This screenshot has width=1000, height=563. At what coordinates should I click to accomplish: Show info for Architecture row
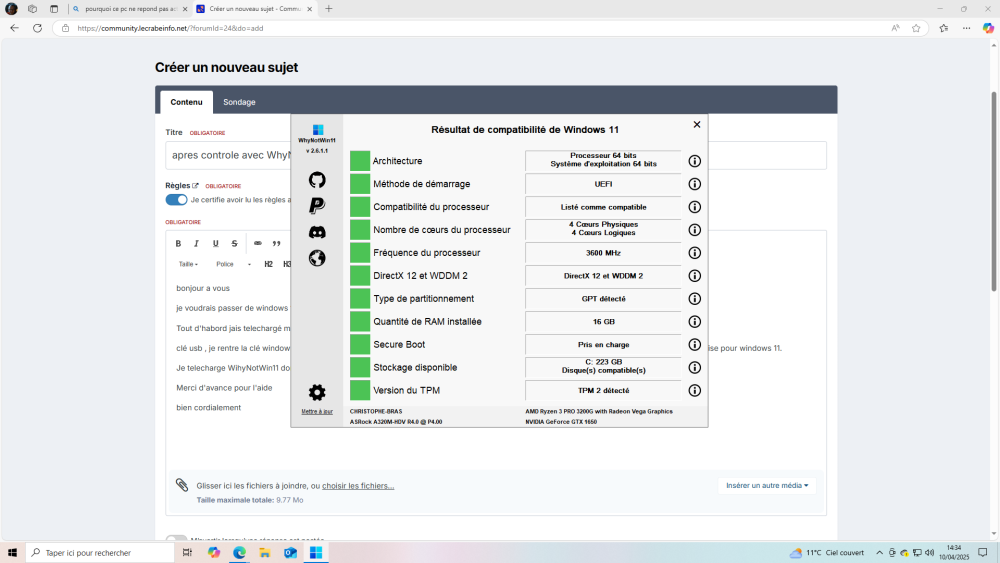click(695, 161)
